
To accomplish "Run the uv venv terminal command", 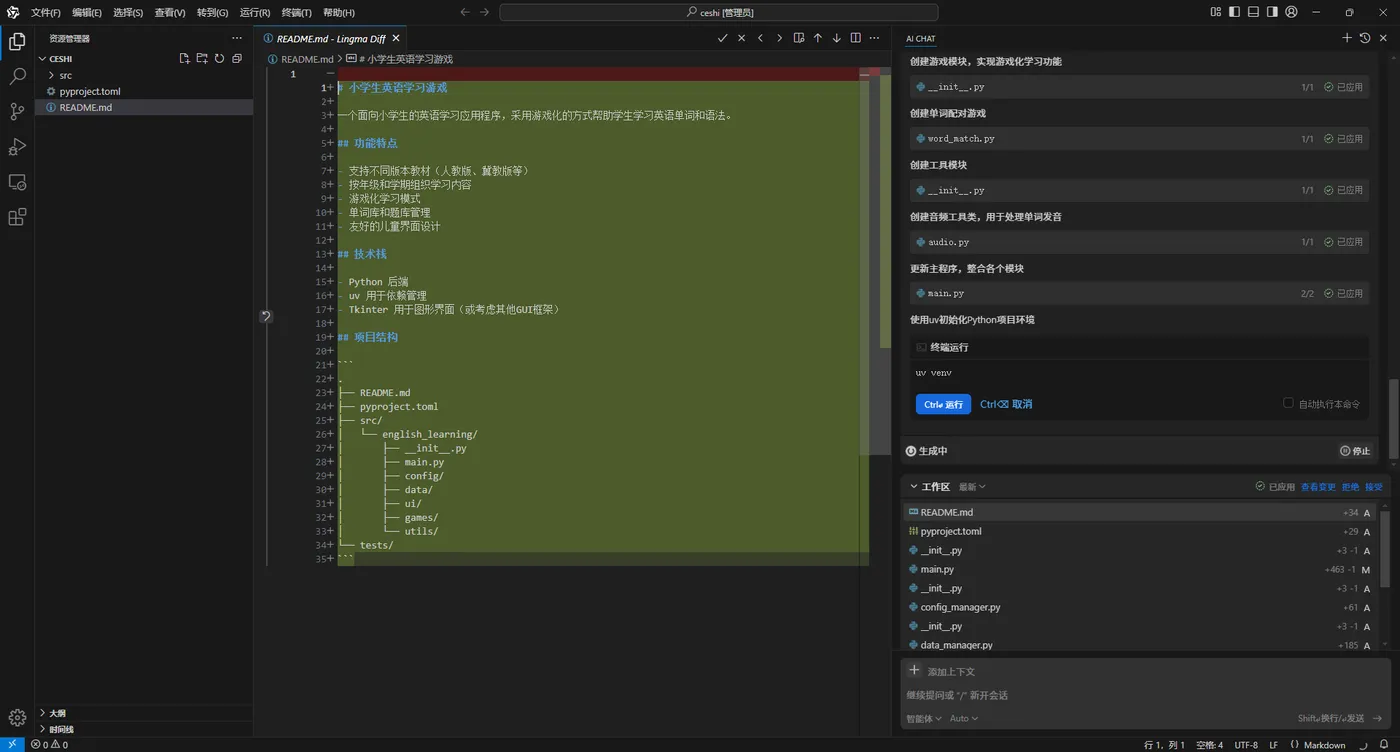I will click(943, 404).
